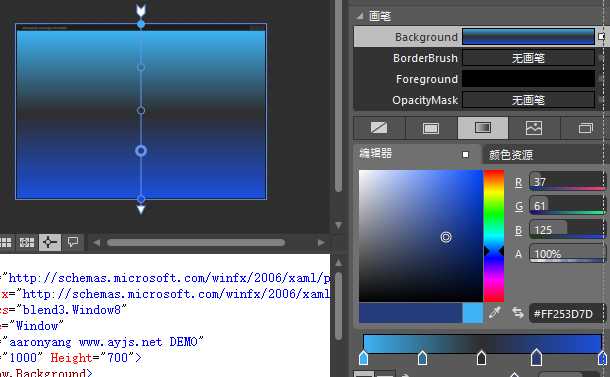Click the current dark blue color preview
Viewport: 610px width, 377px height.
(x=411, y=313)
